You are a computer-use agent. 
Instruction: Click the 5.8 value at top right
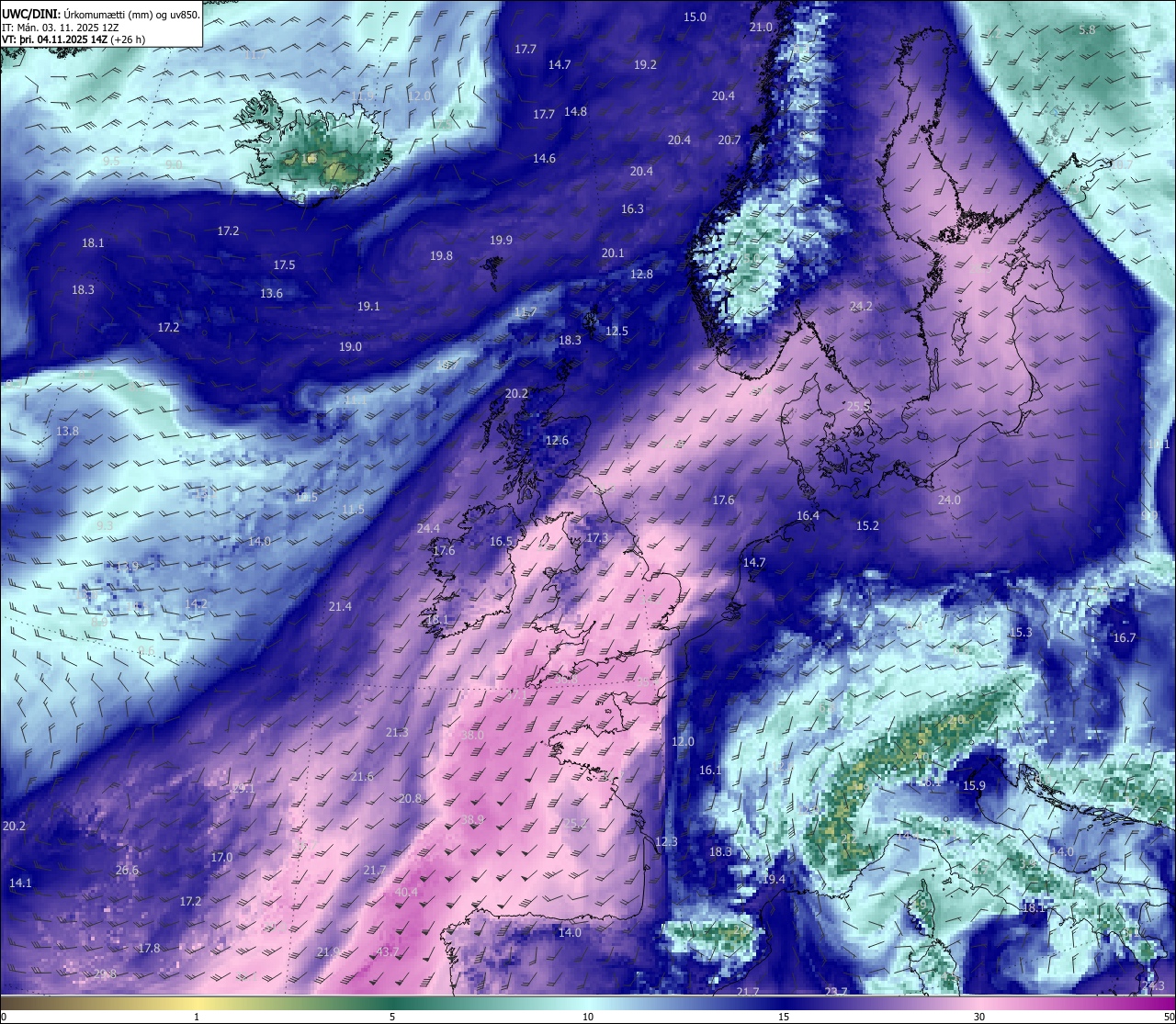[x=1087, y=29]
